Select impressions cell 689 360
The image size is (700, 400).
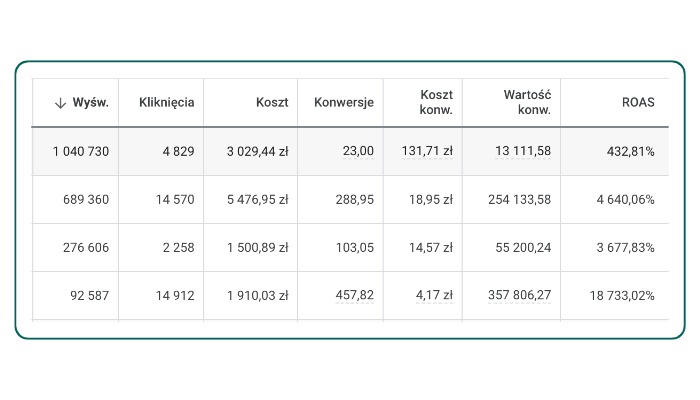point(85,199)
